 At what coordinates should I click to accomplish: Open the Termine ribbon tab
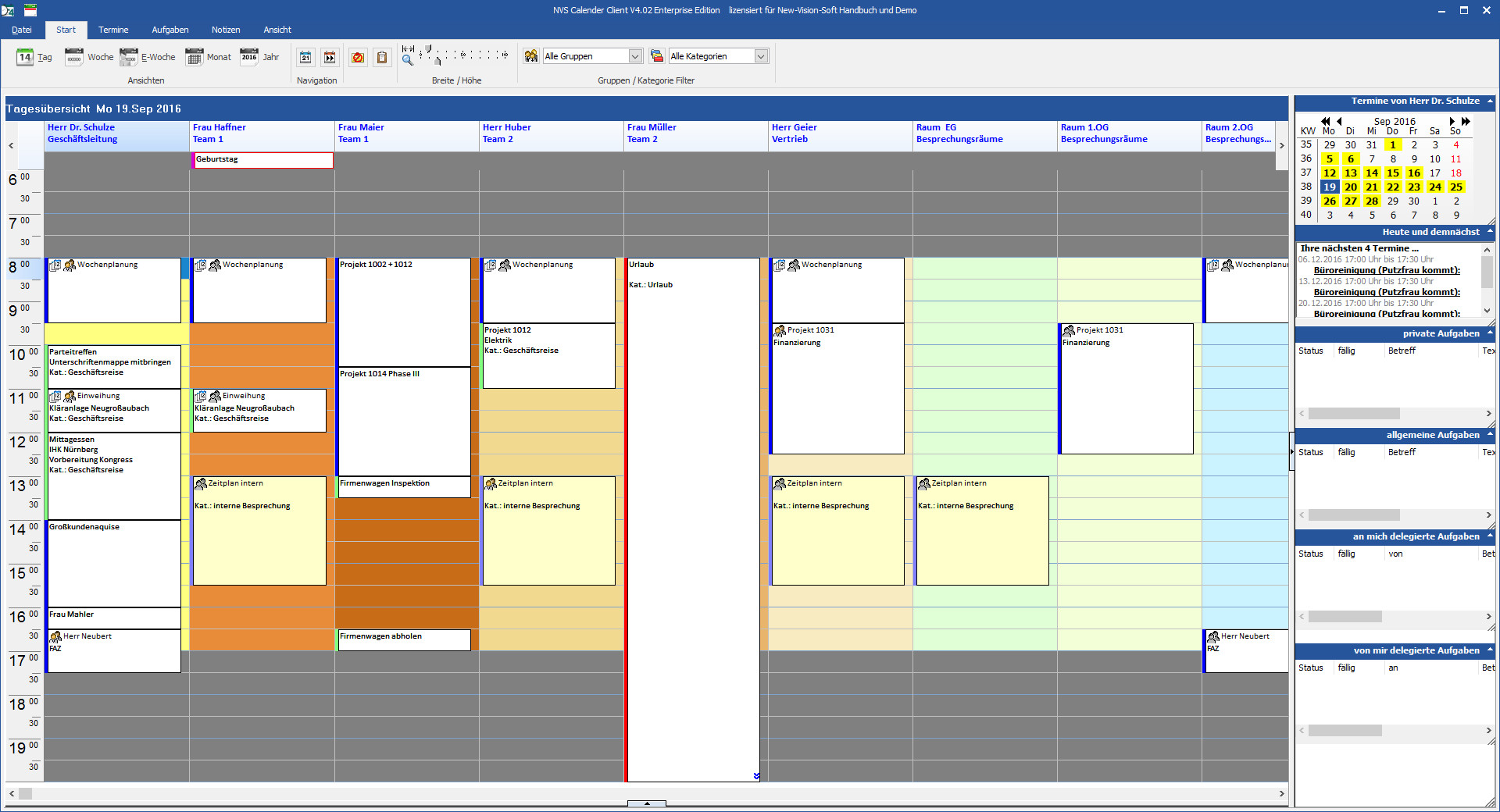tap(113, 30)
